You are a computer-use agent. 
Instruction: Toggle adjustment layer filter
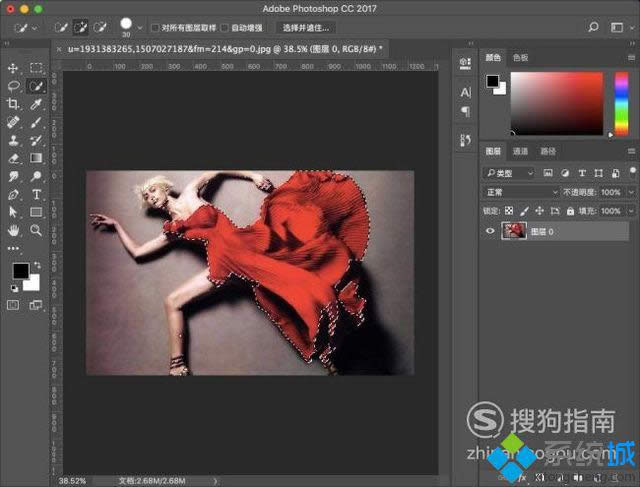tap(565, 173)
